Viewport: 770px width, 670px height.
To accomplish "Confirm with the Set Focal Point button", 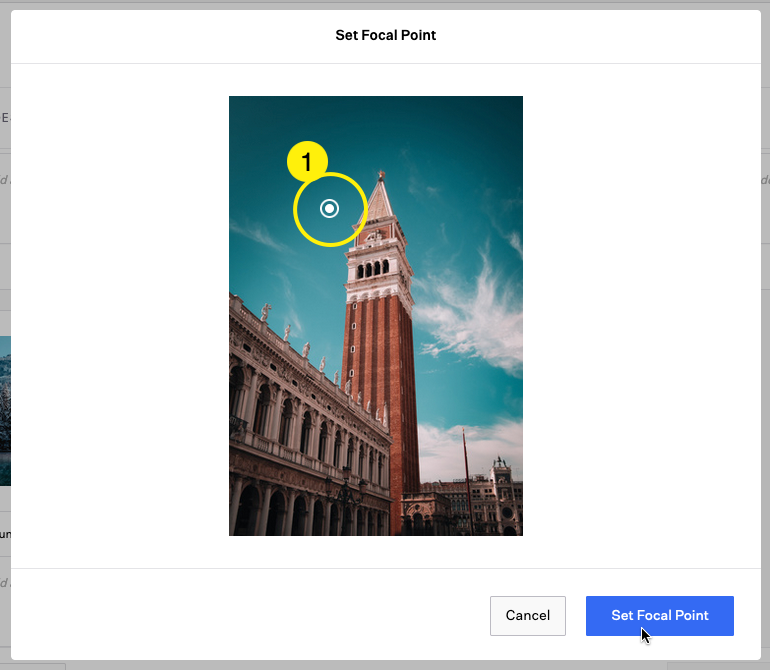I will tap(660, 615).
